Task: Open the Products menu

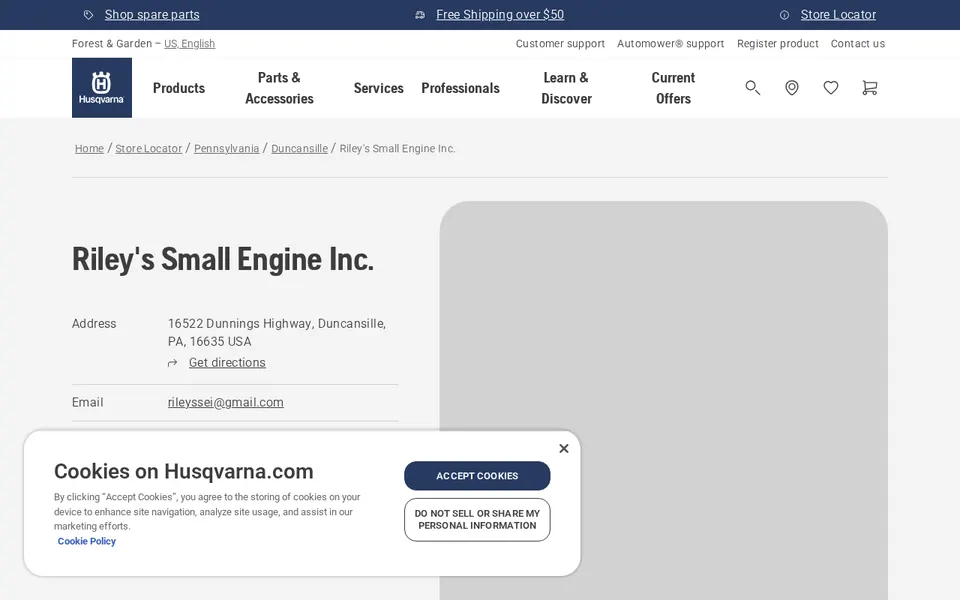Action: (x=179, y=88)
